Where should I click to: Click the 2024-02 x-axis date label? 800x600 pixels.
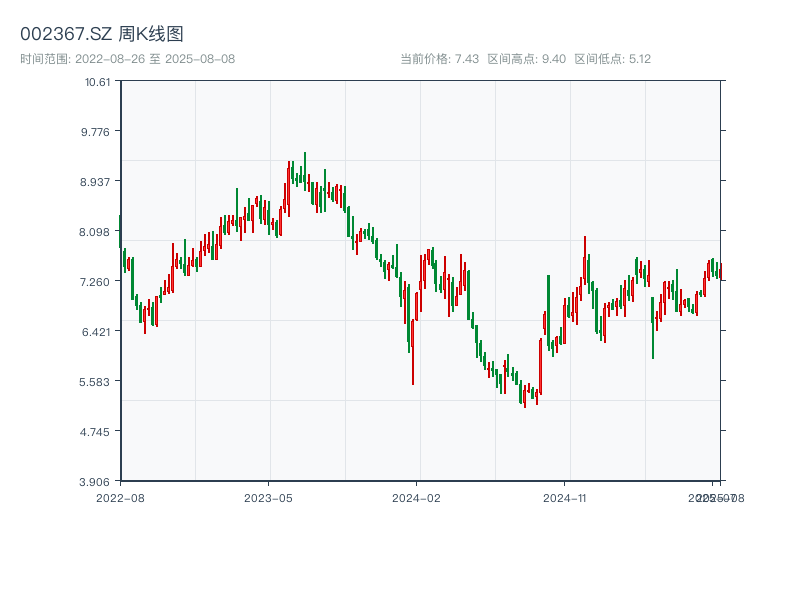[416, 497]
